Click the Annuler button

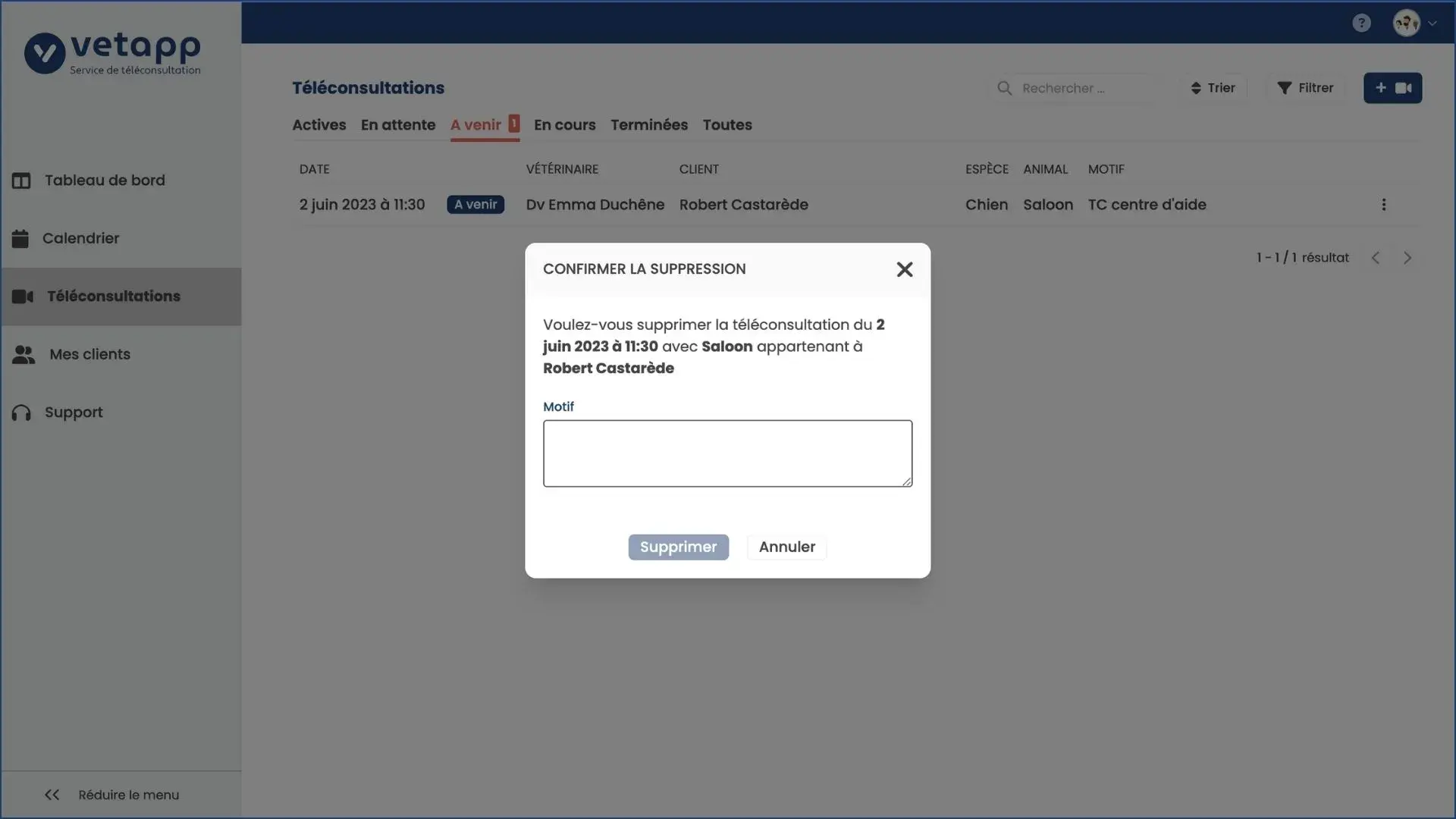point(786,547)
